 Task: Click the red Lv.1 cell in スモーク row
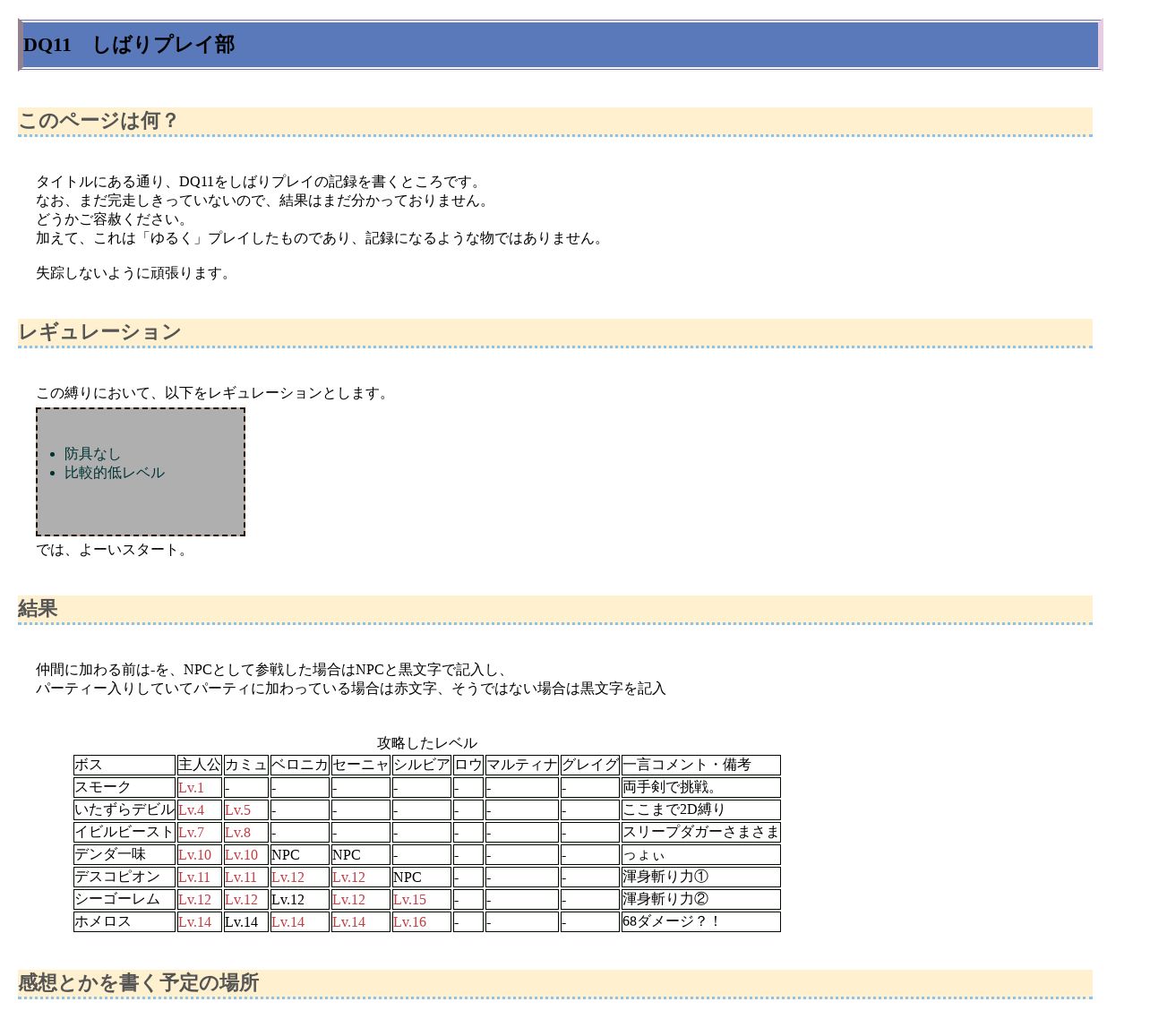point(200,787)
